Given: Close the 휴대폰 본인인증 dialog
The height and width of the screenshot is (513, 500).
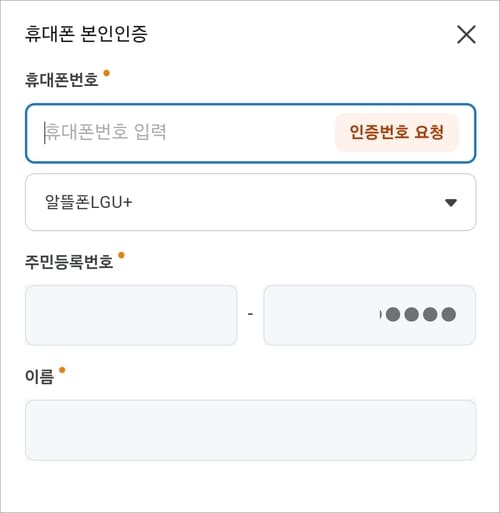Looking at the screenshot, I should pyautogui.click(x=466, y=34).
